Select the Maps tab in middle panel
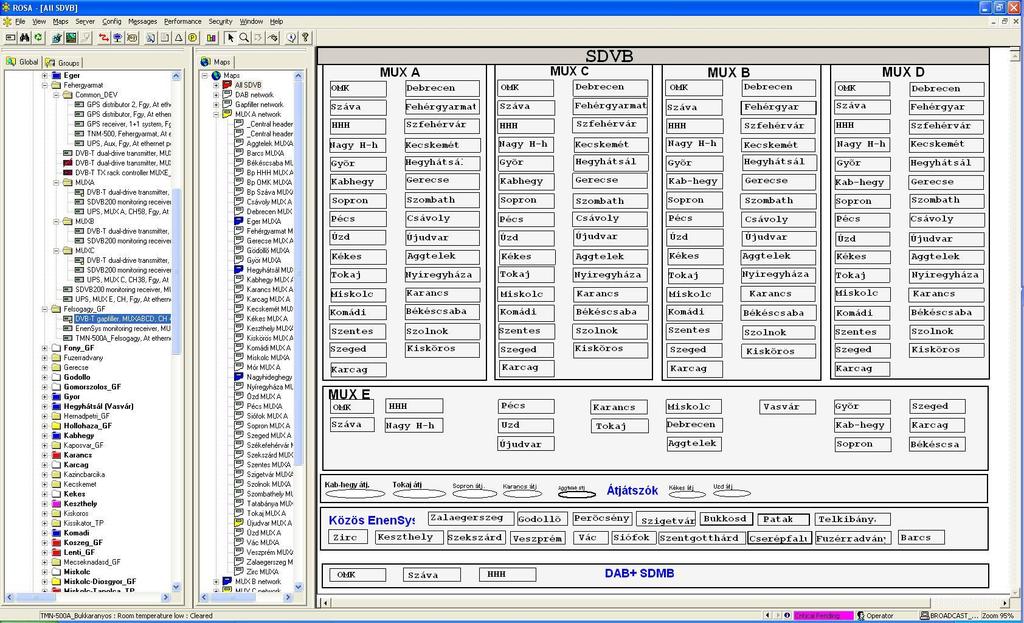1024x623 pixels. point(217,62)
